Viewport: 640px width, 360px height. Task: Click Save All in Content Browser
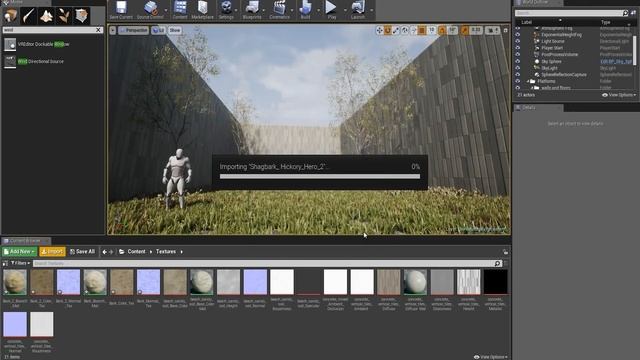click(82, 252)
